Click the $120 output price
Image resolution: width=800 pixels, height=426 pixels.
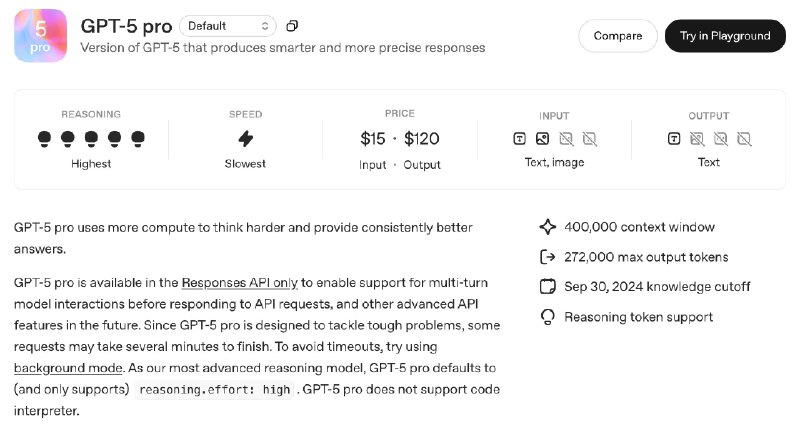[421, 139]
